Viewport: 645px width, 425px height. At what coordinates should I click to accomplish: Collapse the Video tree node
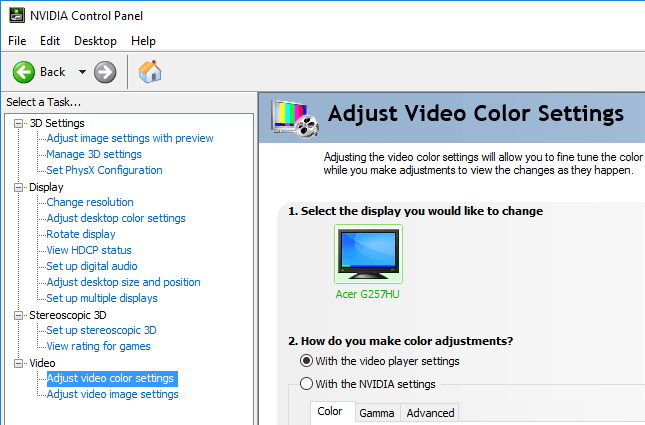click(19, 363)
